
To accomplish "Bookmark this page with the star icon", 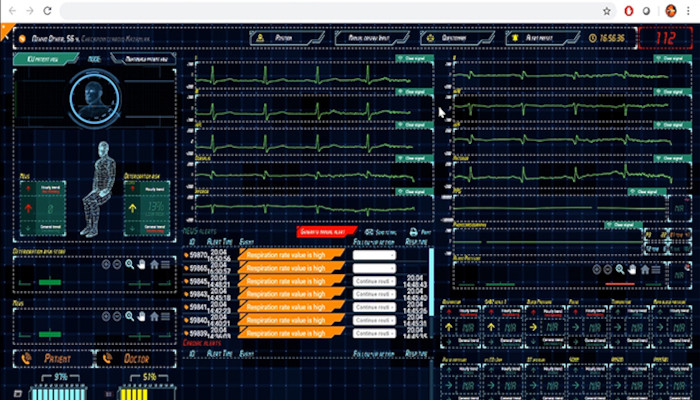I will pyautogui.click(x=607, y=10).
